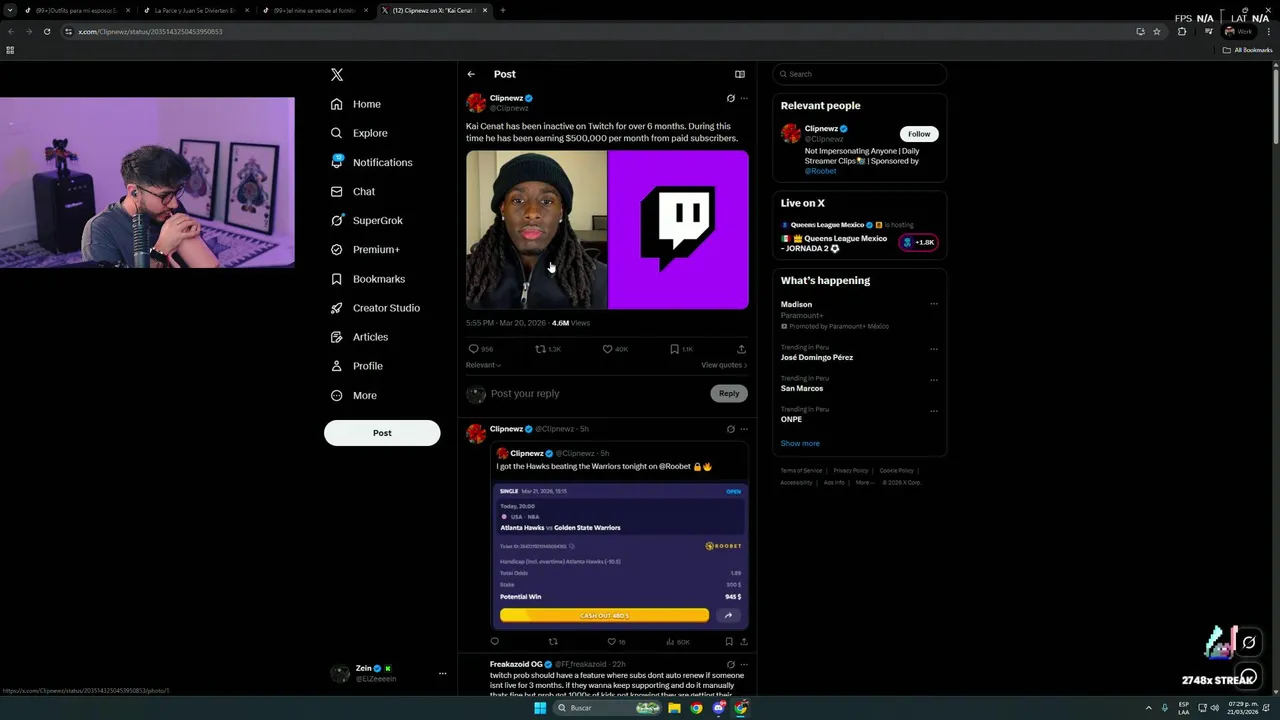This screenshot has width=1280, height=720.
Task: Bookmark the post with 1.1K bookmarks
Action: click(681, 349)
